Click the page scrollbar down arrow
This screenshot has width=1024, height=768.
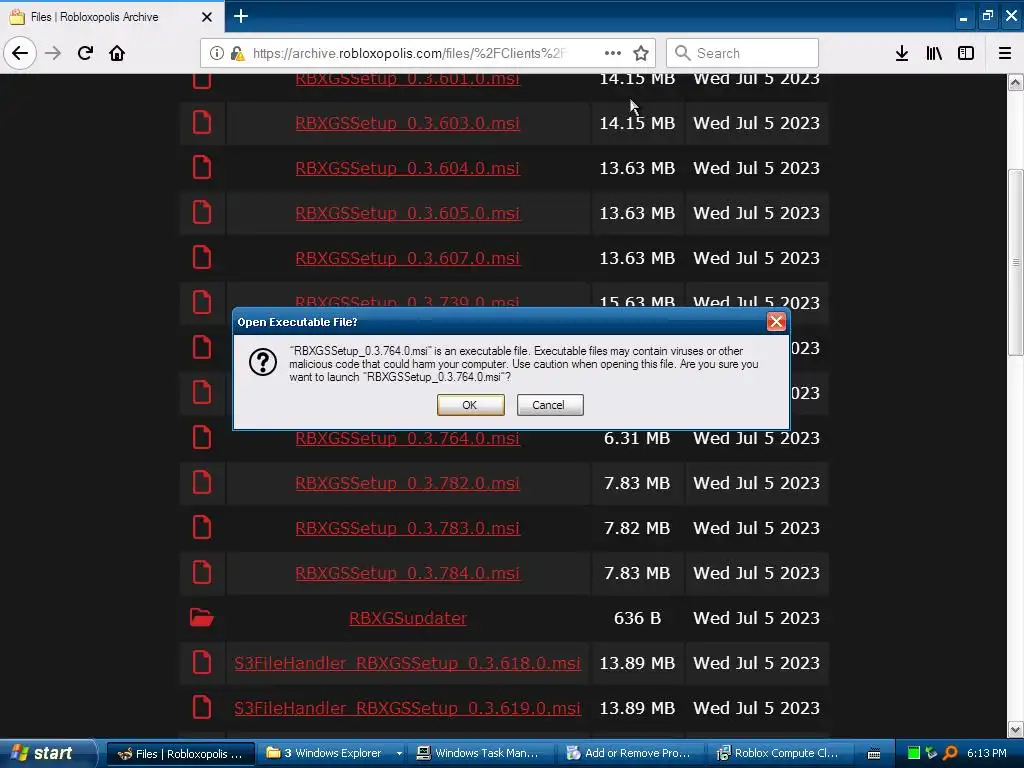click(1016, 729)
